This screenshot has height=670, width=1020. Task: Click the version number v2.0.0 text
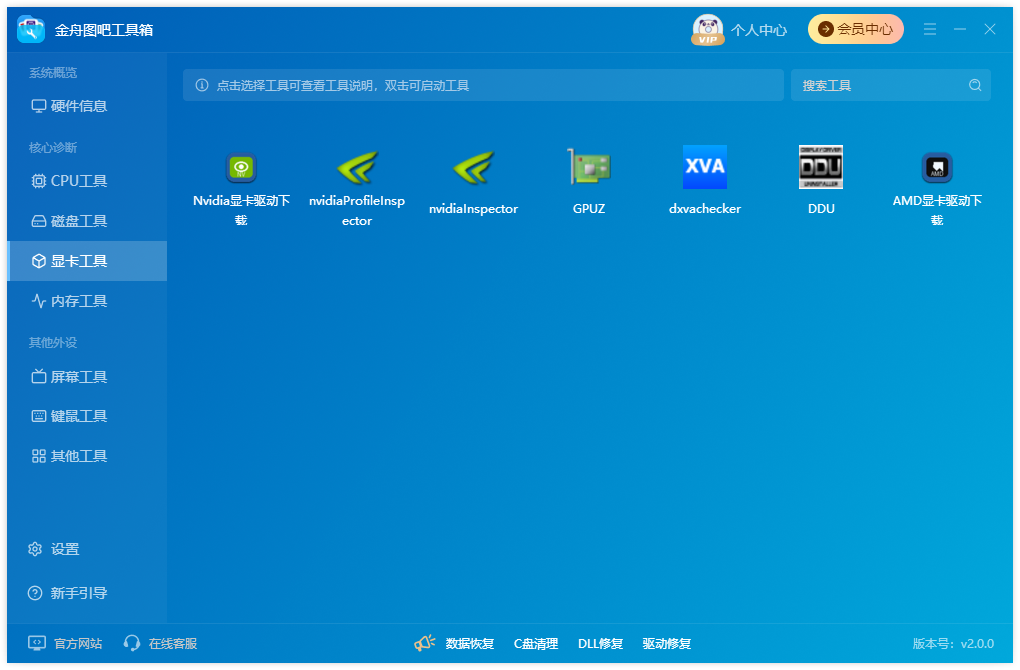tap(976, 643)
